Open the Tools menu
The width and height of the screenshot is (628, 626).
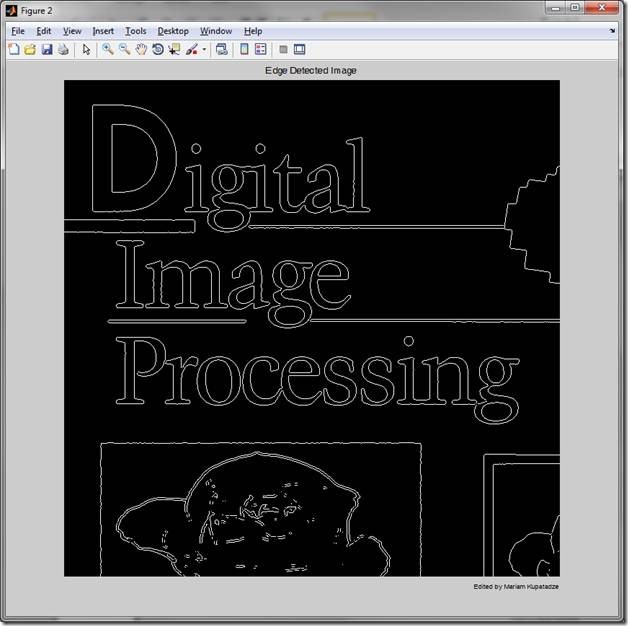[x=136, y=31]
